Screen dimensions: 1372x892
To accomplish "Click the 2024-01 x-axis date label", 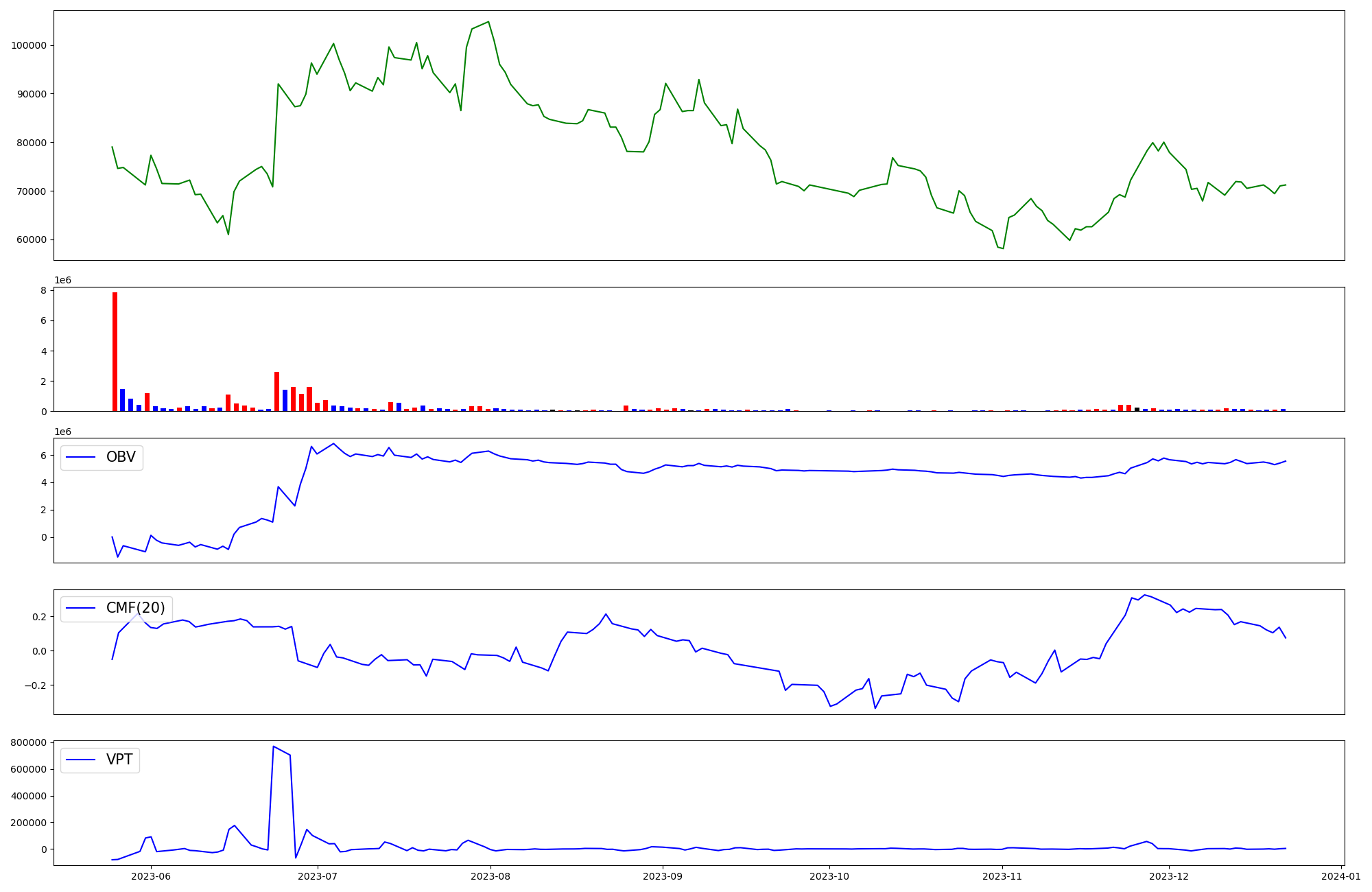I will point(1340,876).
